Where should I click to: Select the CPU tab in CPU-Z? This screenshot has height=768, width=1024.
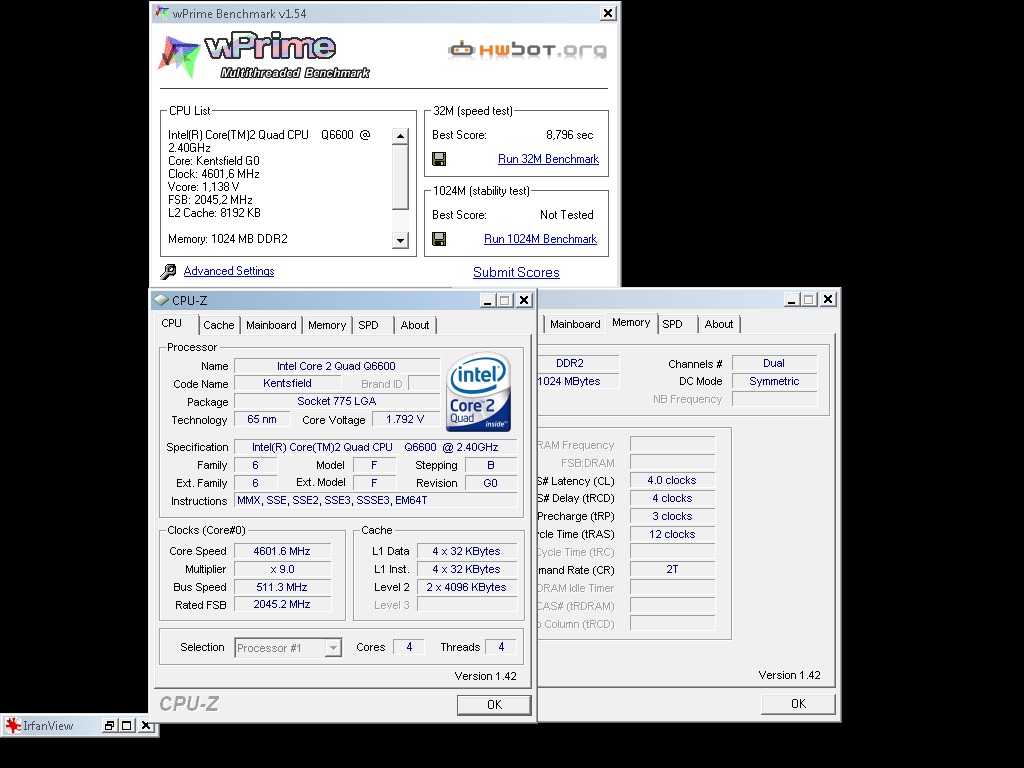(x=172, y=323)
